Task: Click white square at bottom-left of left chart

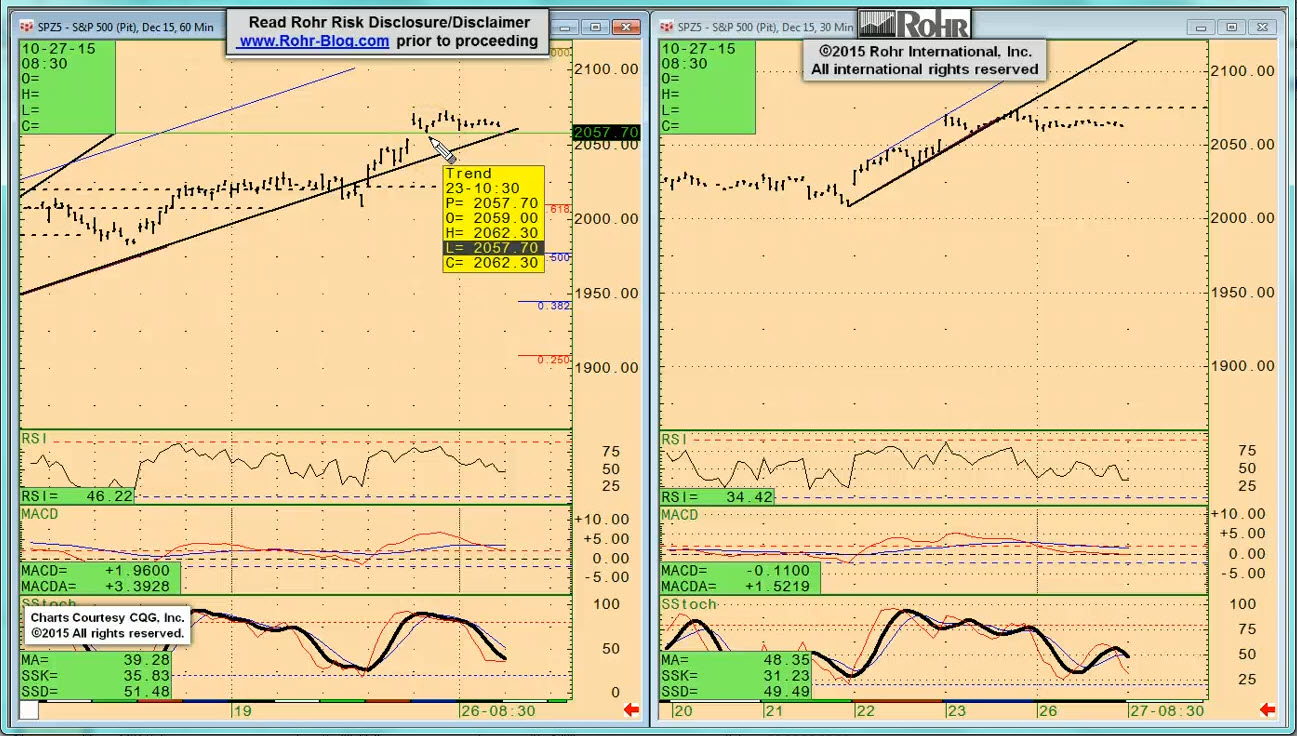Action: click(29, 710)
